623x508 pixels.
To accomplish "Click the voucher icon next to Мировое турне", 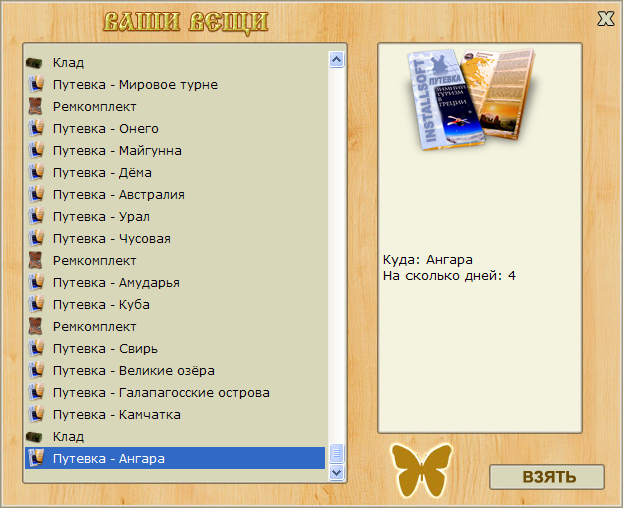I will [x=36, y=84].
